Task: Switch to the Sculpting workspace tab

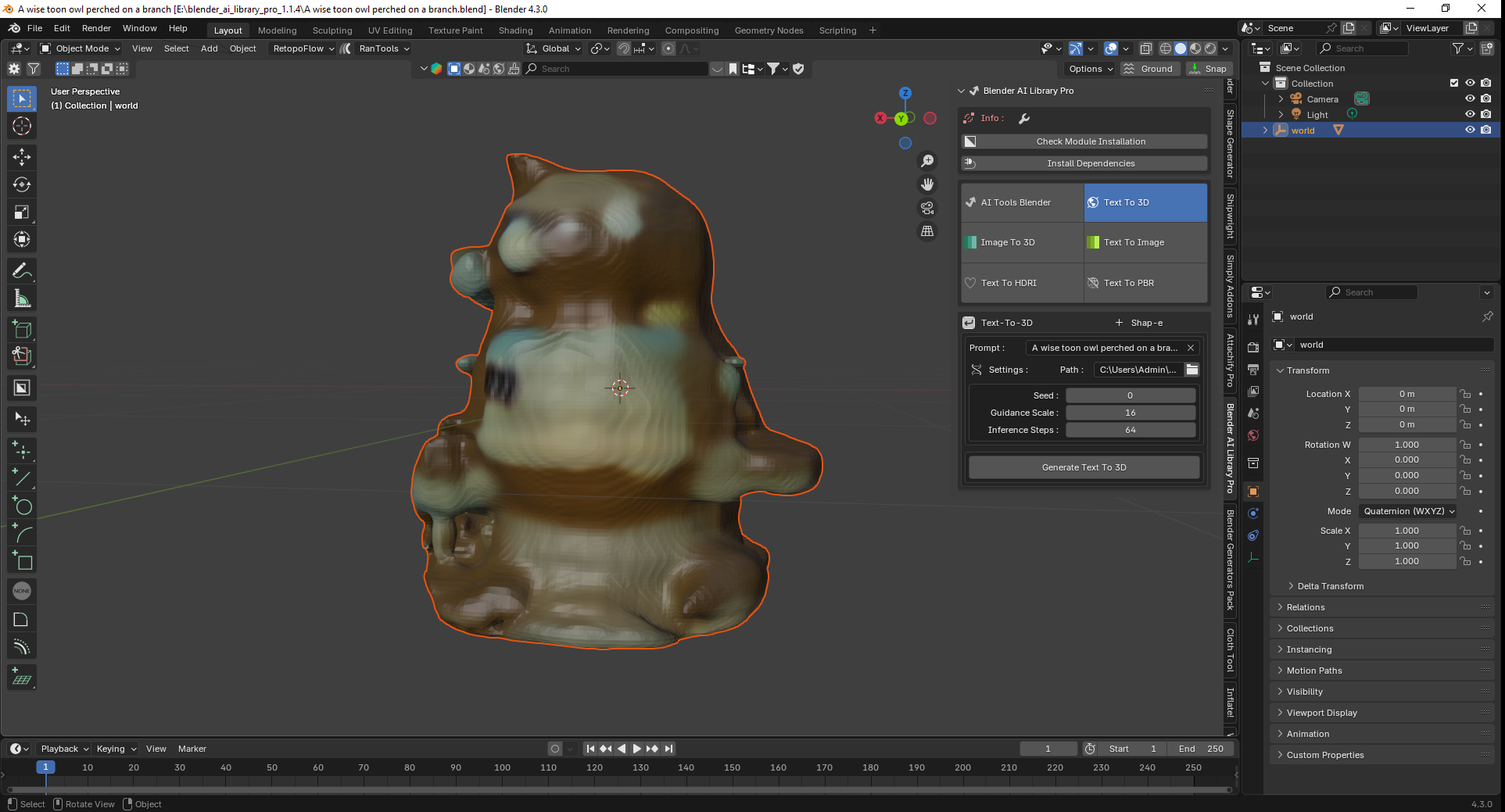Action: pos(332,30)
